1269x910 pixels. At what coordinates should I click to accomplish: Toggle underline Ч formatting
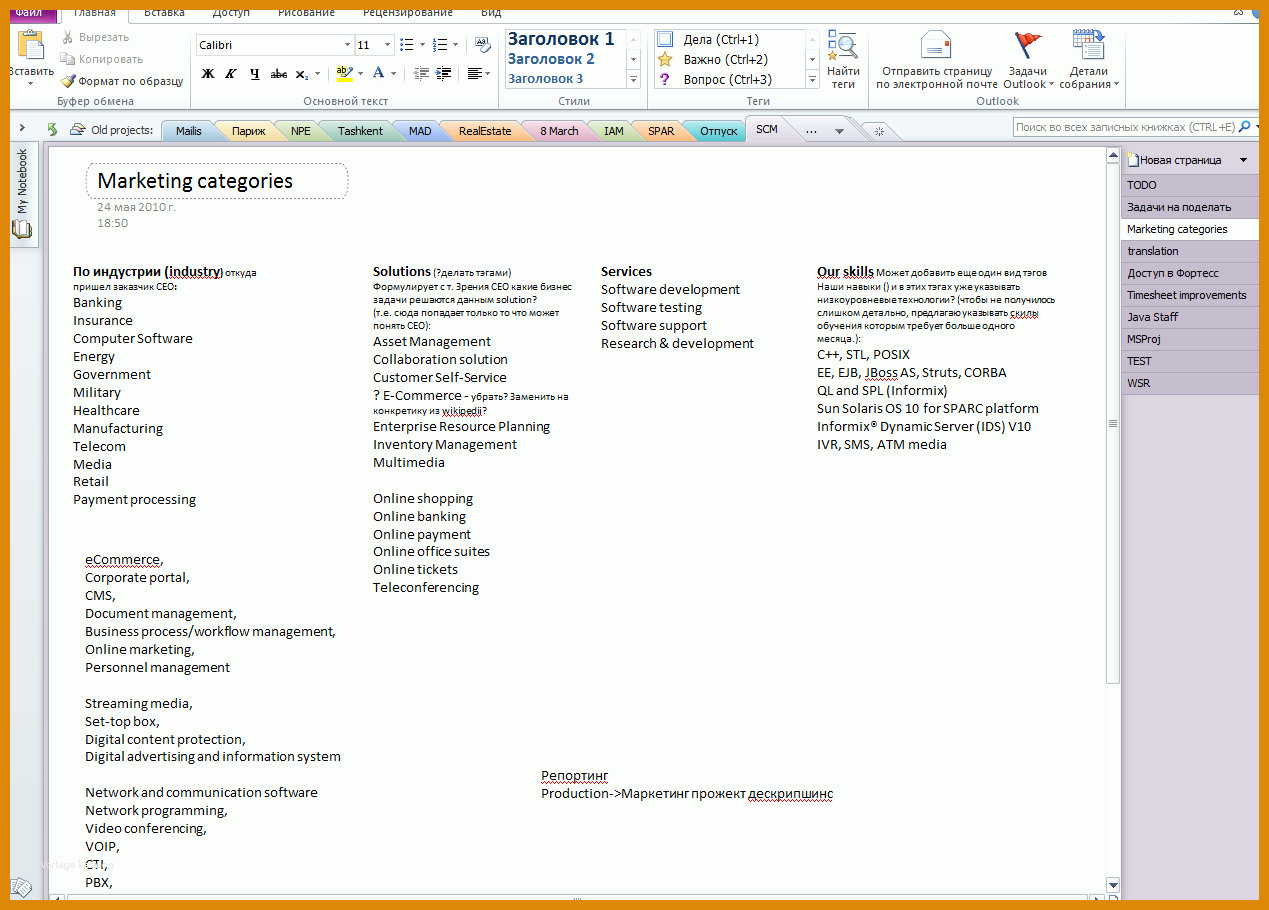point(254,73)
